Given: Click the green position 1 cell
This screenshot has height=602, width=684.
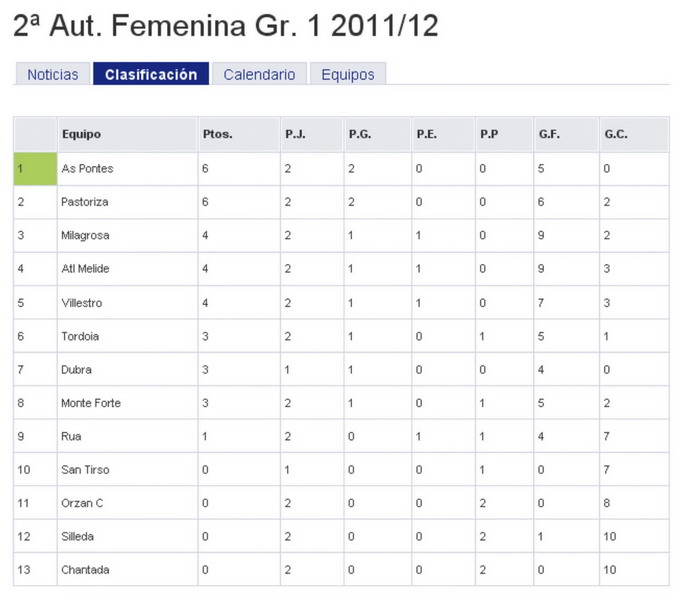Looking at the screenshot, I should 35,168.
